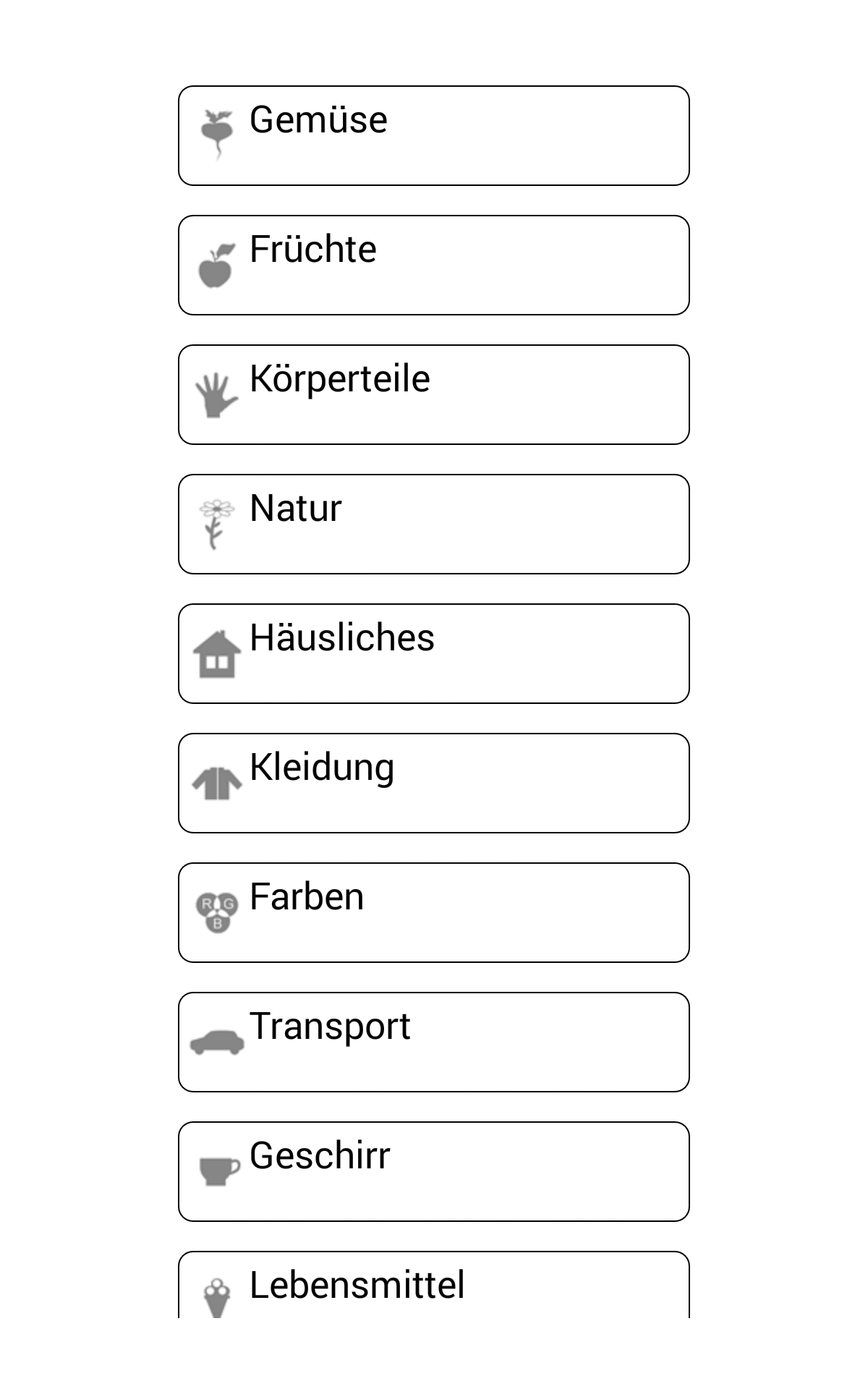
Task: Choose the Körperteile category
Action: [434, 395]
